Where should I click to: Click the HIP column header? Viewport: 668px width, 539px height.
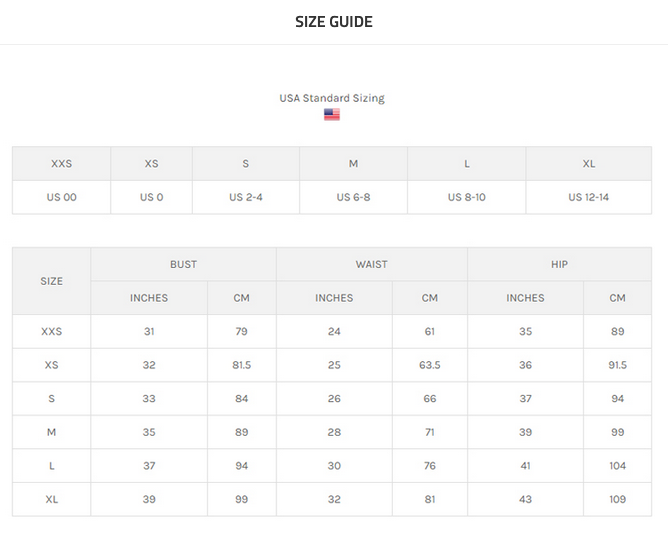559,264
